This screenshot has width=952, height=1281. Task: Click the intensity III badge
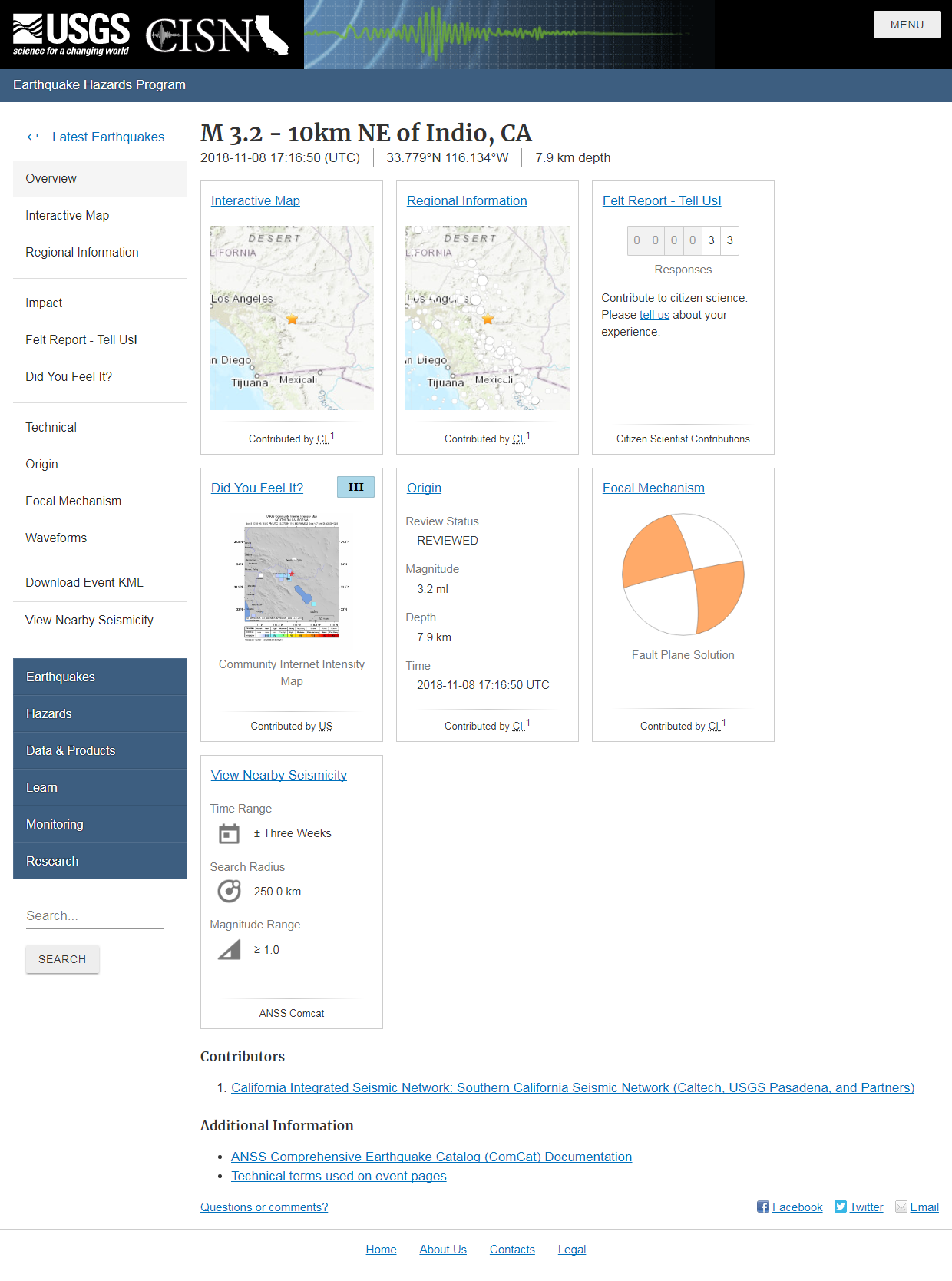pos(355,487)
